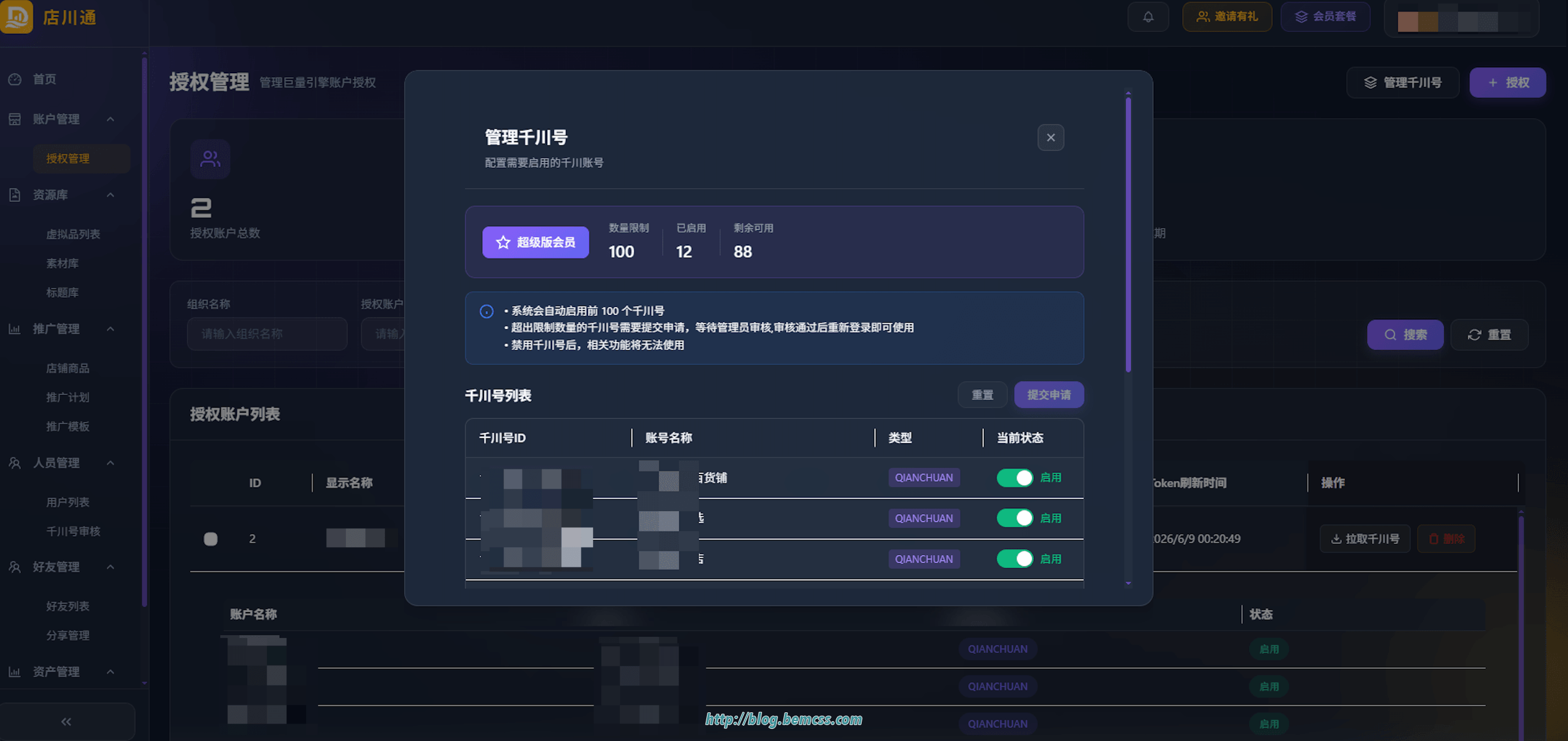Open 标题库 in the sidebar

(x=62, y=293)
